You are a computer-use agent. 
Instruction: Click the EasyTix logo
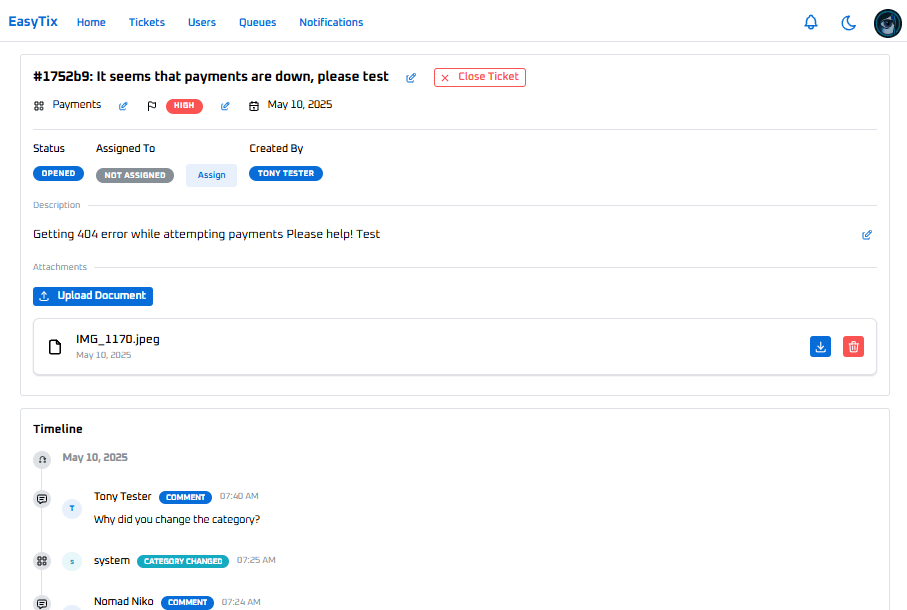[33, 22]
